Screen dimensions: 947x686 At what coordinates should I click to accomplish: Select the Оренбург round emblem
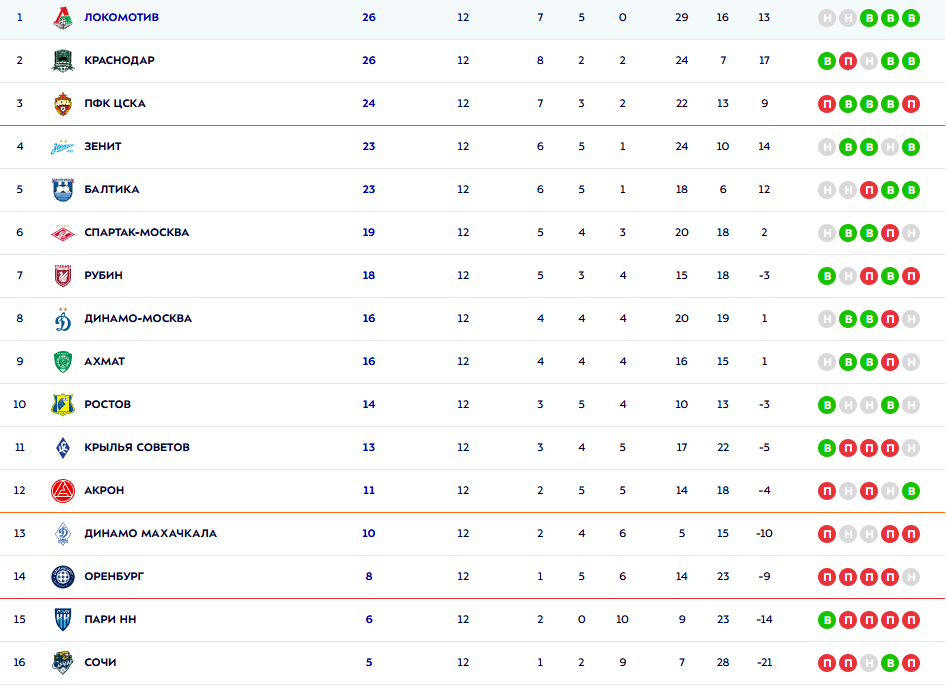tap(63, 577)
